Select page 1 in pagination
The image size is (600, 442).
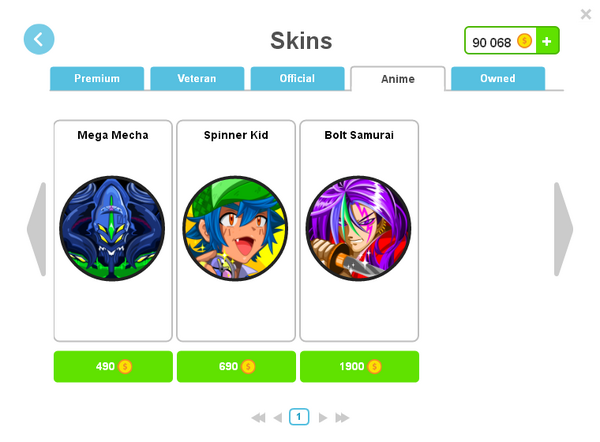pyautogui.click(x=299, y=417)
